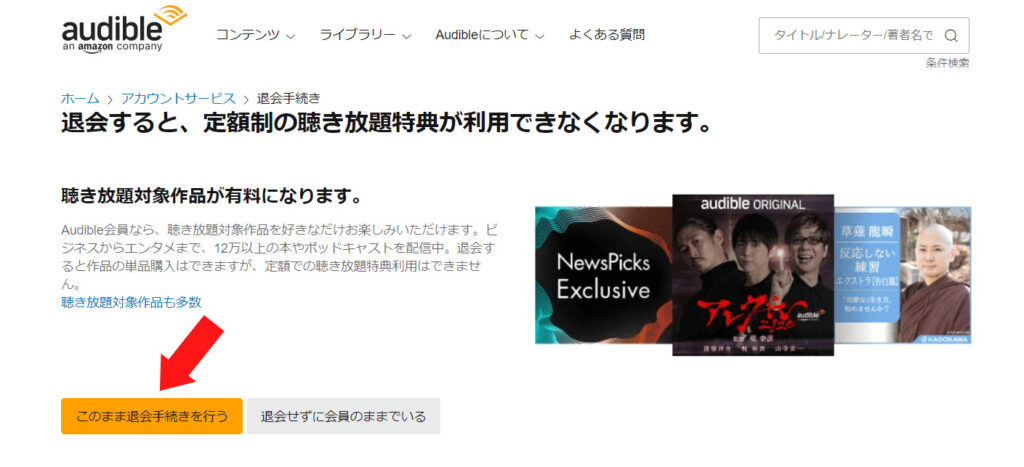Image resolution: width=1024 pixels, height=467 pixels.
Task: Expand the Audibleについて dropdown chevron
Action: (x=539, y=37)
